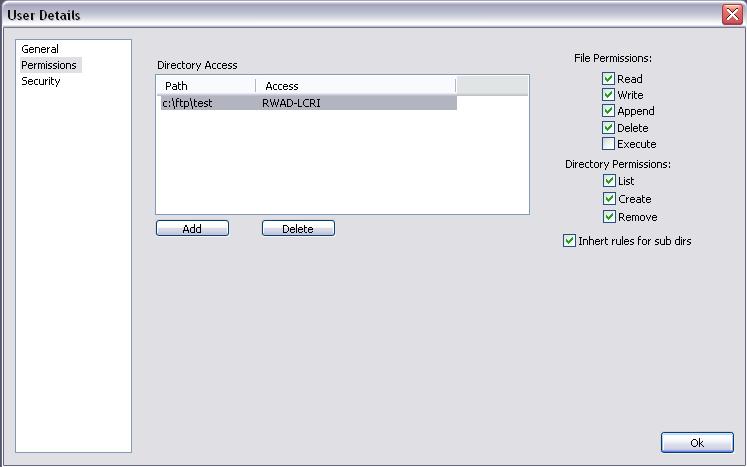Viewport: 747px width, 467px height.
Task: Toggle the List directory permission
Action: 609,181
